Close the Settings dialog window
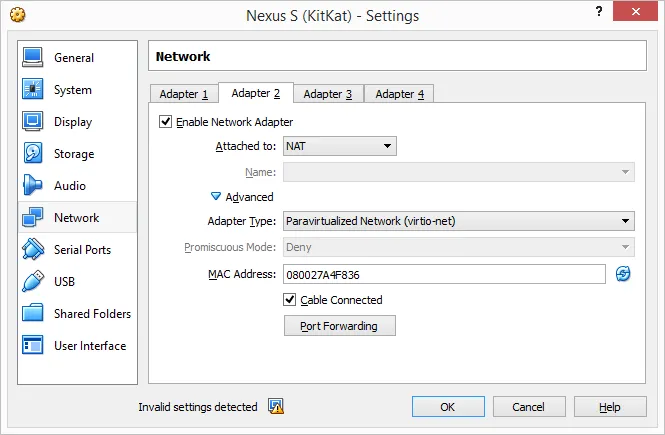Image resolution: width=665 pixels, height=435 pixels. click(635, 11)
